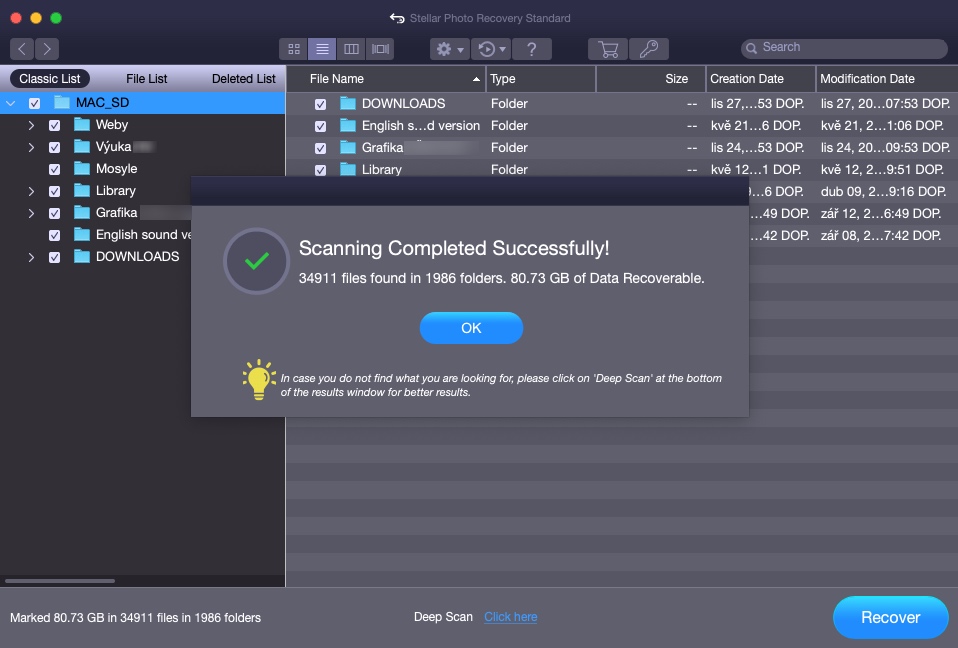Click the forward navigation arrow button
The width and height of the screenshot is (958, 648).
pyautogui.click(x=47, y=48)
